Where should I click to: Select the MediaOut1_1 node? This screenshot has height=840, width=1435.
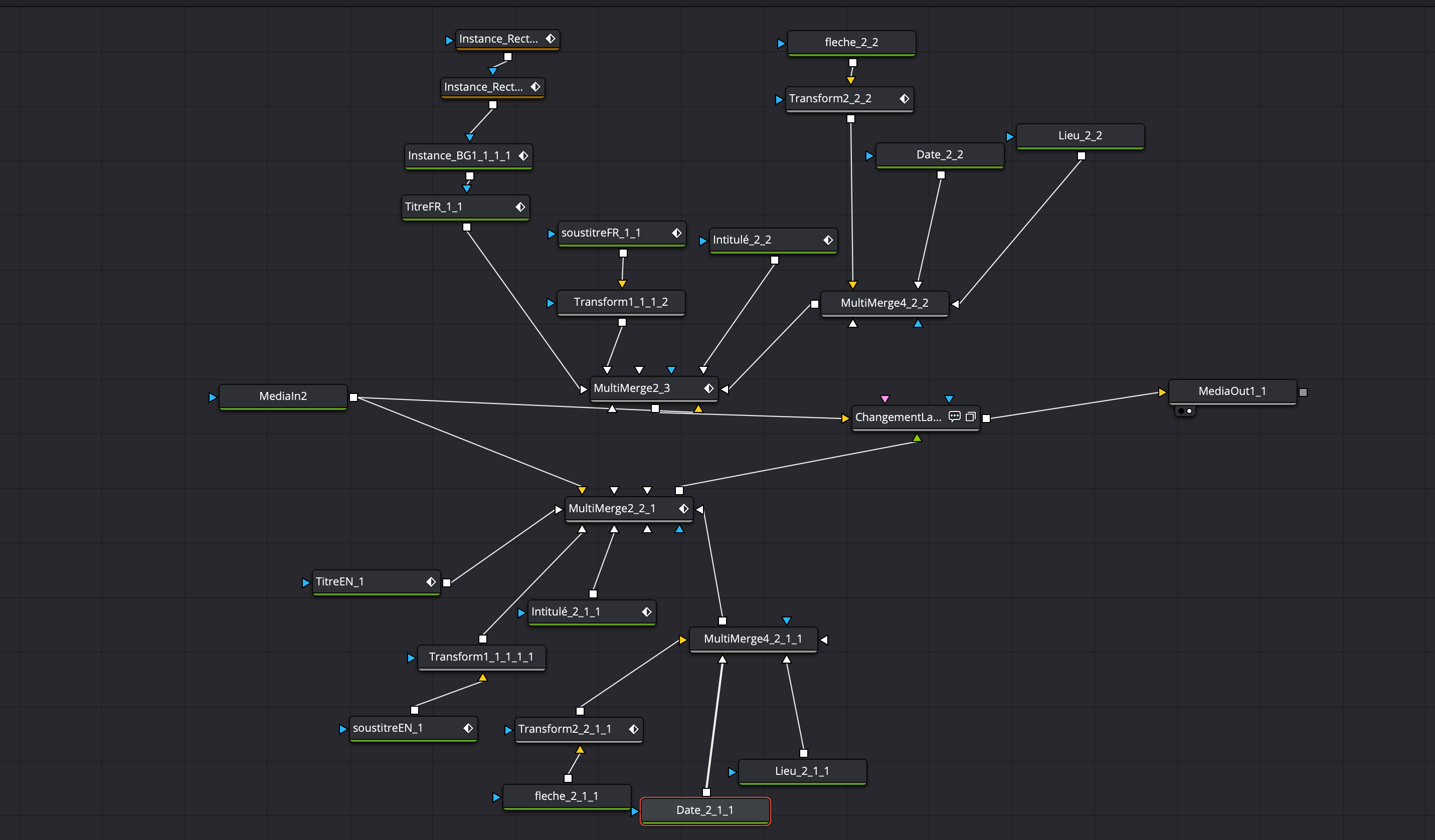click(x=1232, y=391)
